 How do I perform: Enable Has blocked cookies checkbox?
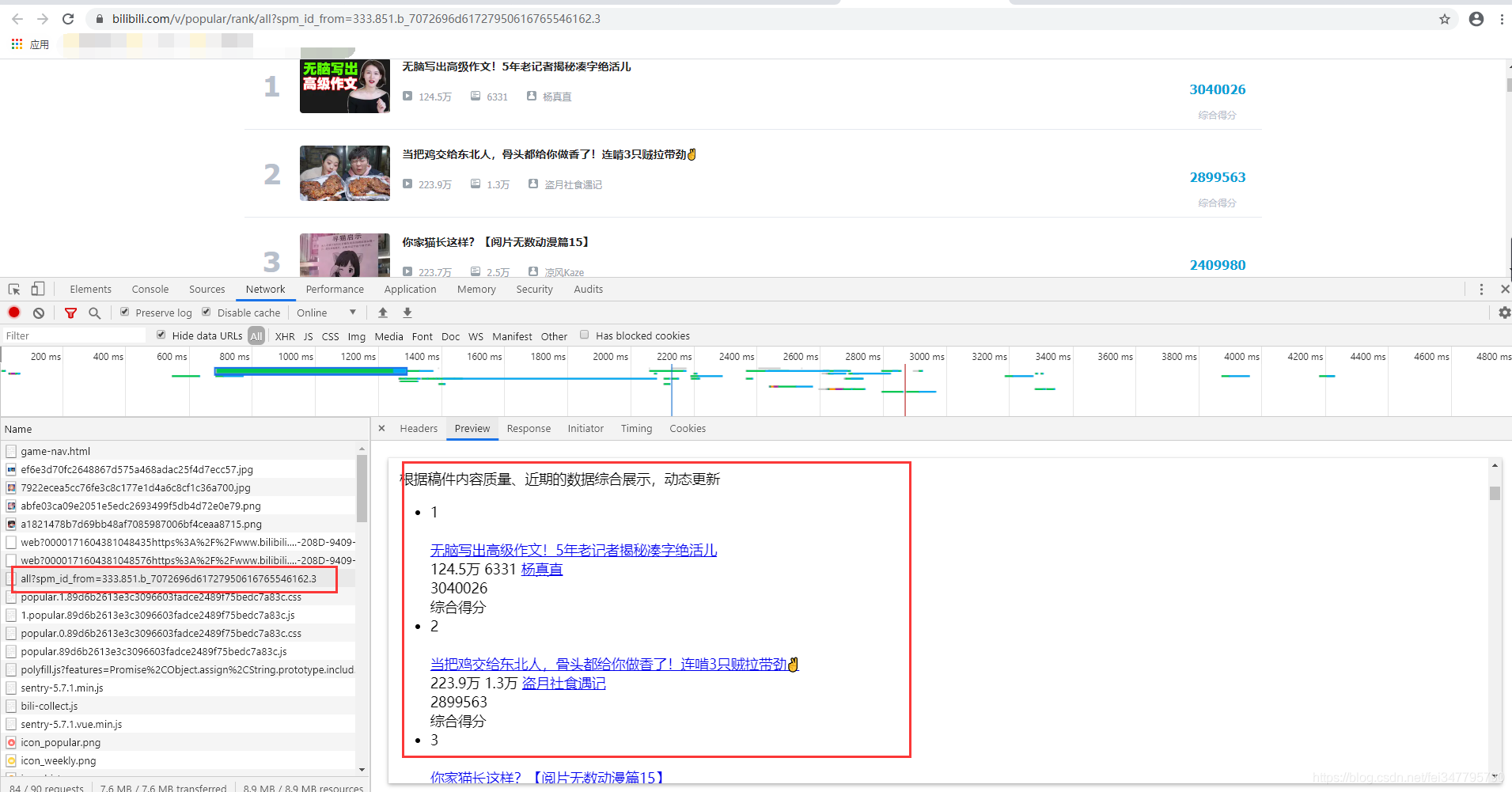click(585, 335)
